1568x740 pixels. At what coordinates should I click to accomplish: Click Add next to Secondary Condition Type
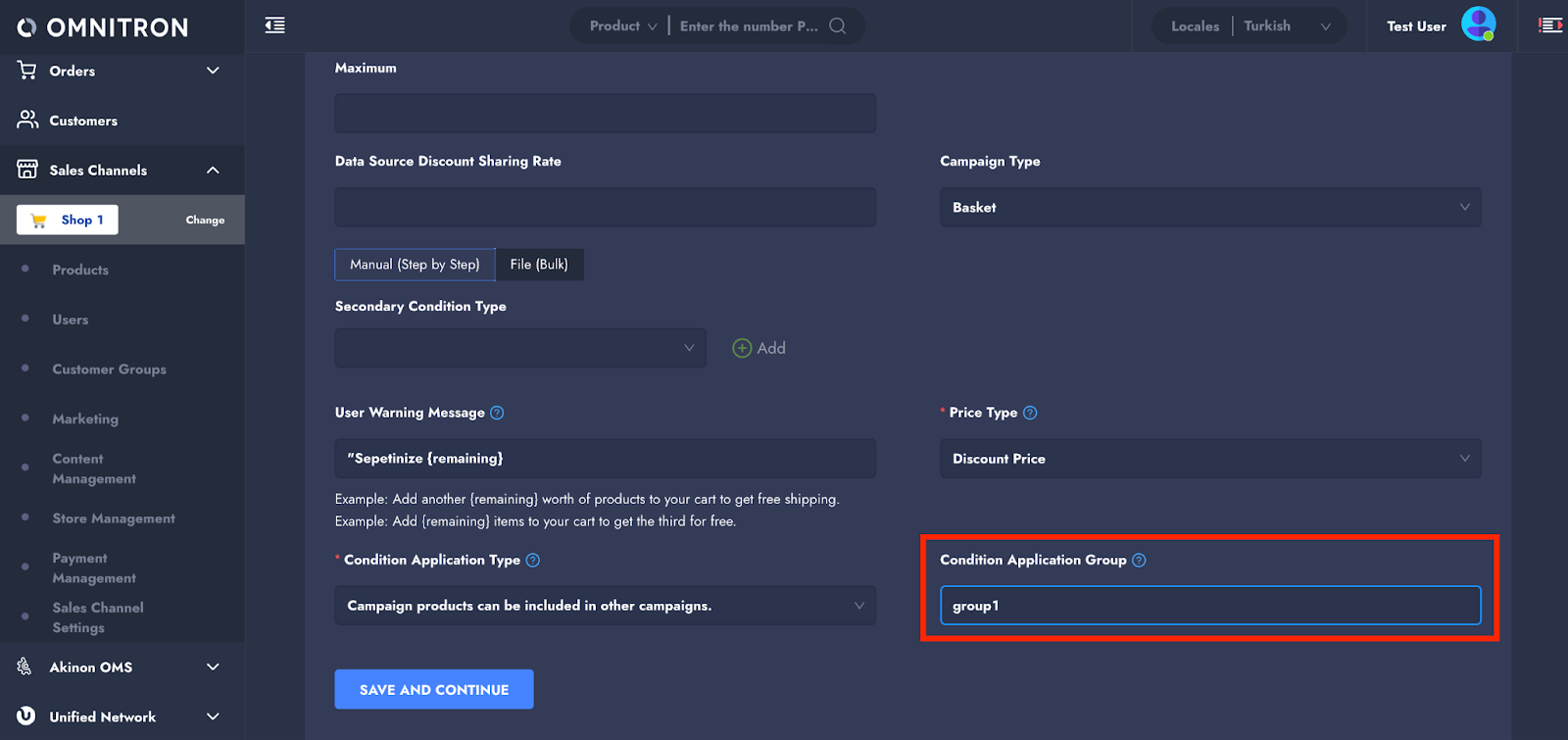click(x=759, y=348)
